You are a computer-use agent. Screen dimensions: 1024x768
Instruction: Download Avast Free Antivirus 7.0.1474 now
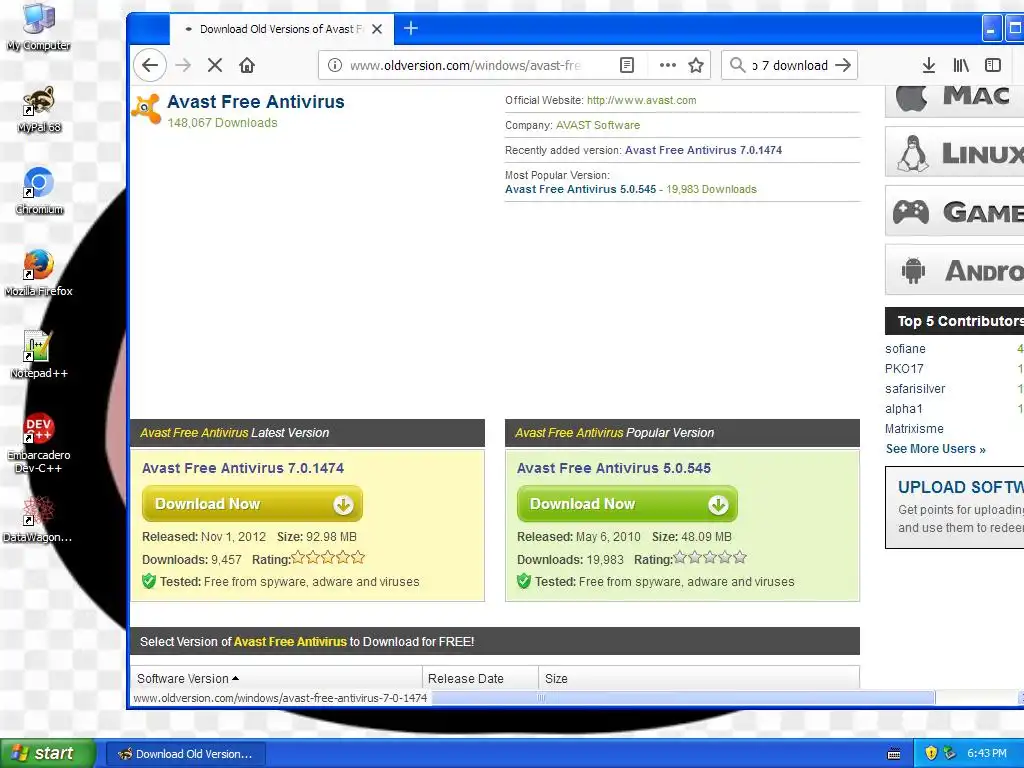click(x=252, y=504)
